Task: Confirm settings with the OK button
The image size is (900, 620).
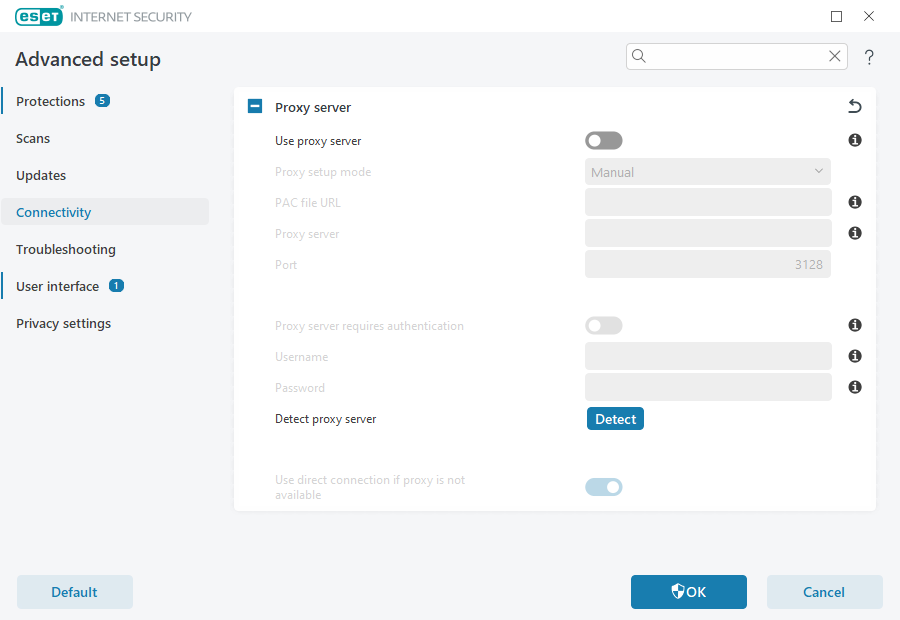Action: (x=689, y=592)
